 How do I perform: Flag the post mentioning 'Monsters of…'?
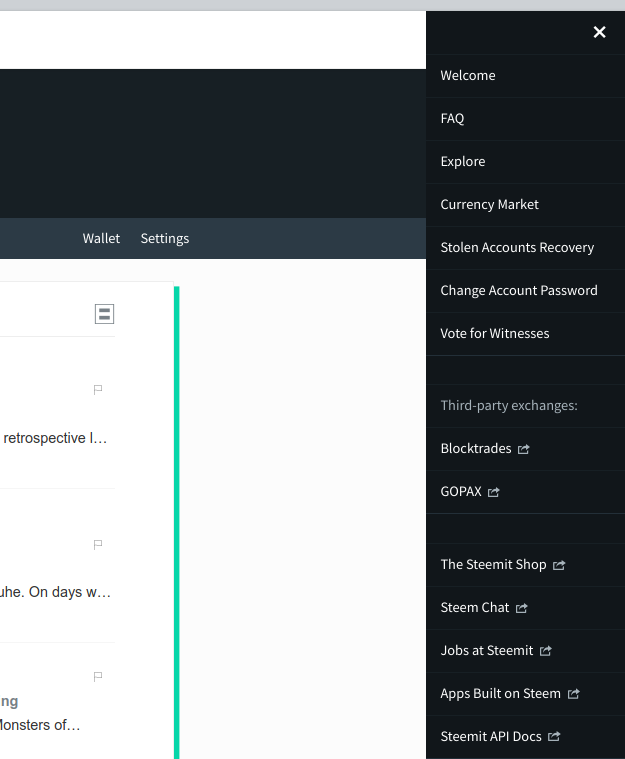pos(98,676)
